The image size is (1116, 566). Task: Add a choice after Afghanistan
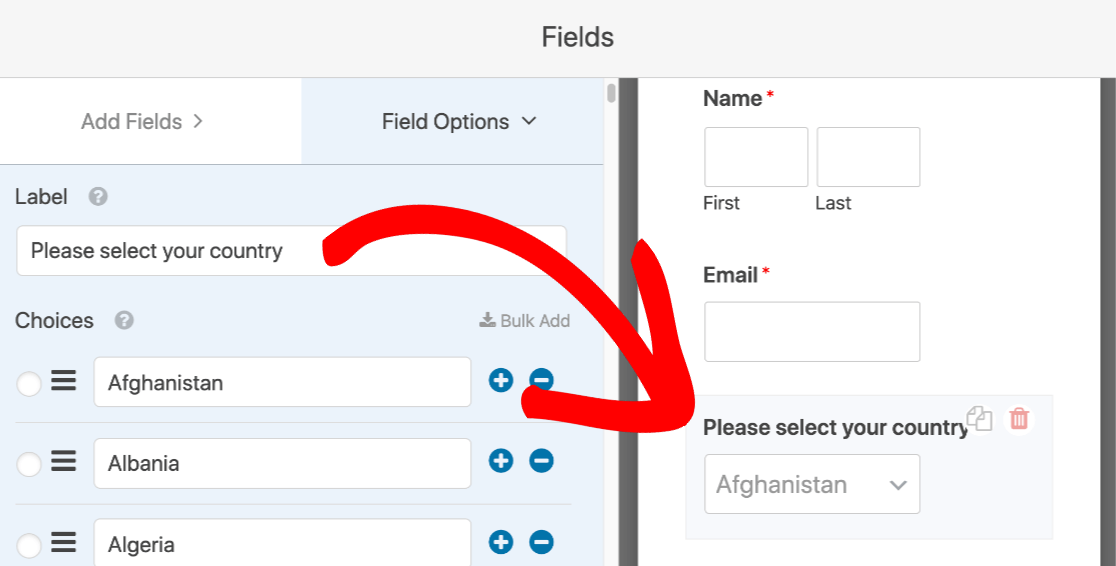[x=501, y=380]
